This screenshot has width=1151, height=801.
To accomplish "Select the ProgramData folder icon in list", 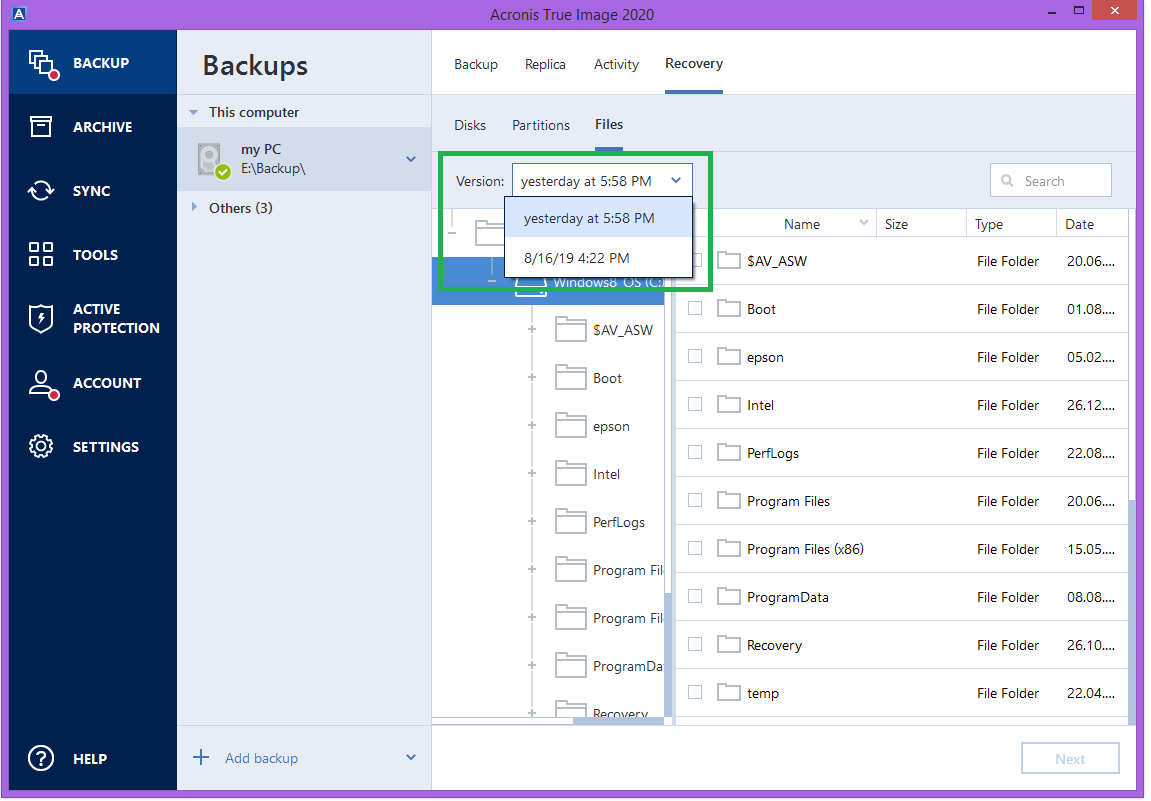I will pos(728,596).
